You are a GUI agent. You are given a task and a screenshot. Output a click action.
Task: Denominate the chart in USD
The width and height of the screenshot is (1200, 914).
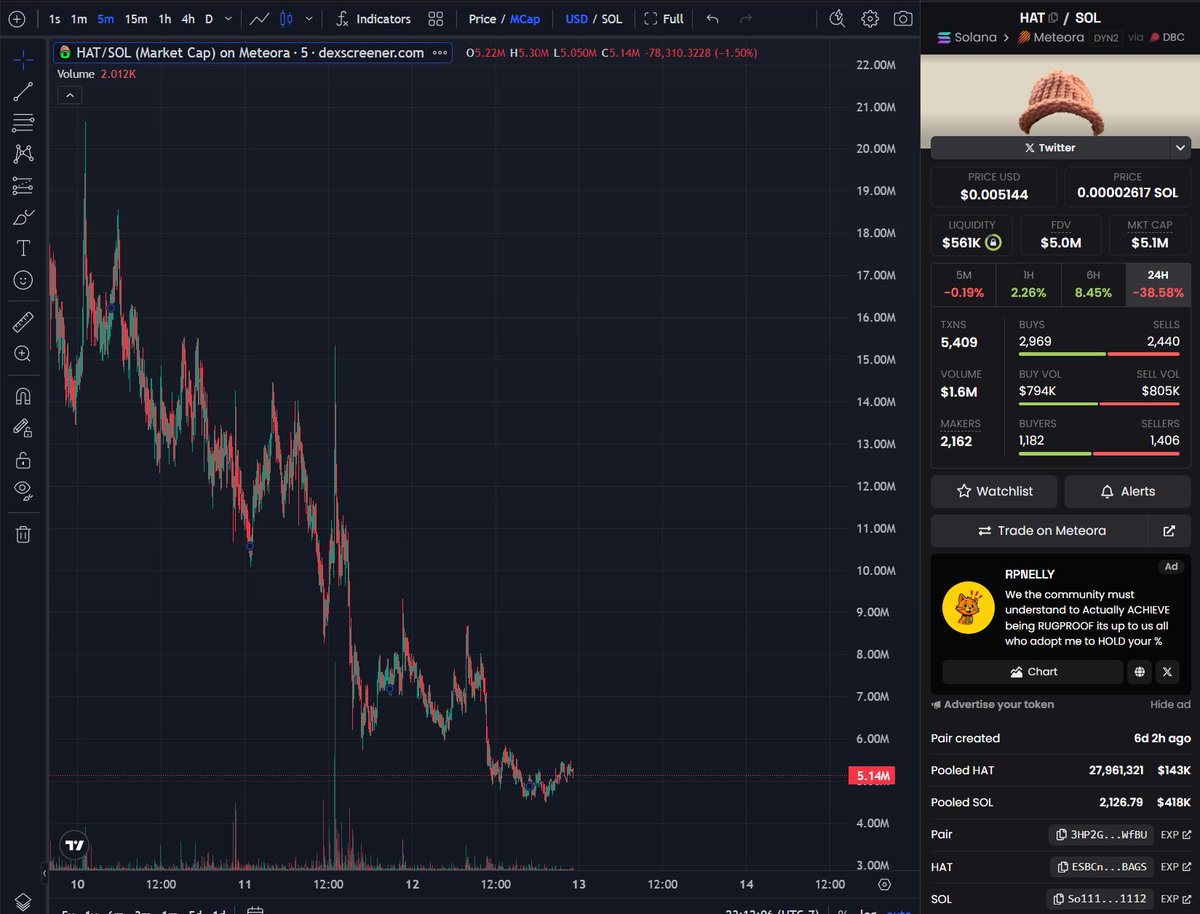[x=576, y=19]
